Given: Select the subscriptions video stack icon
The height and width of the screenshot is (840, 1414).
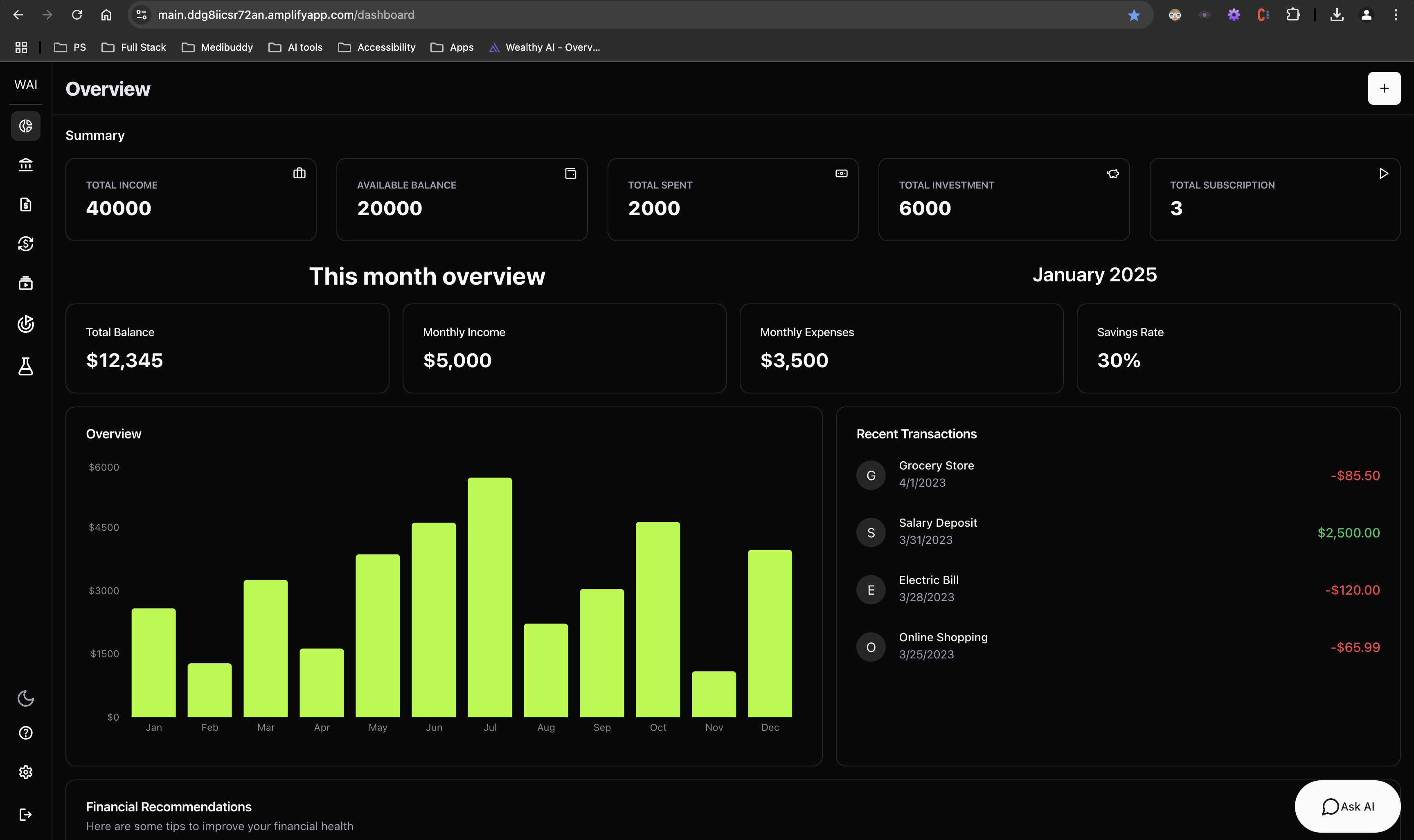Looking at the screenshot, I should point(25,283).
